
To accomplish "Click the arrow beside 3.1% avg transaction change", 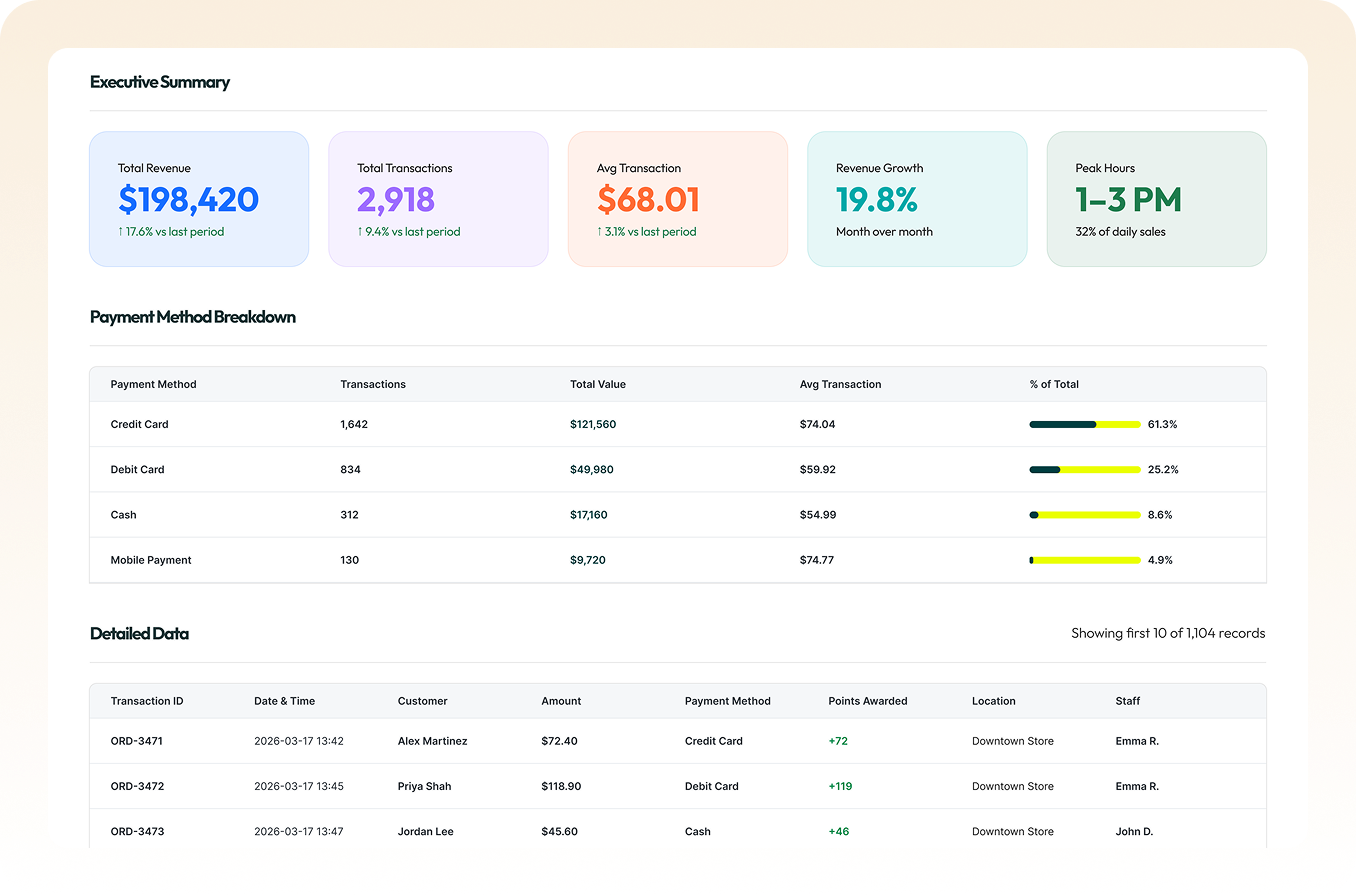I will [599, 231].
